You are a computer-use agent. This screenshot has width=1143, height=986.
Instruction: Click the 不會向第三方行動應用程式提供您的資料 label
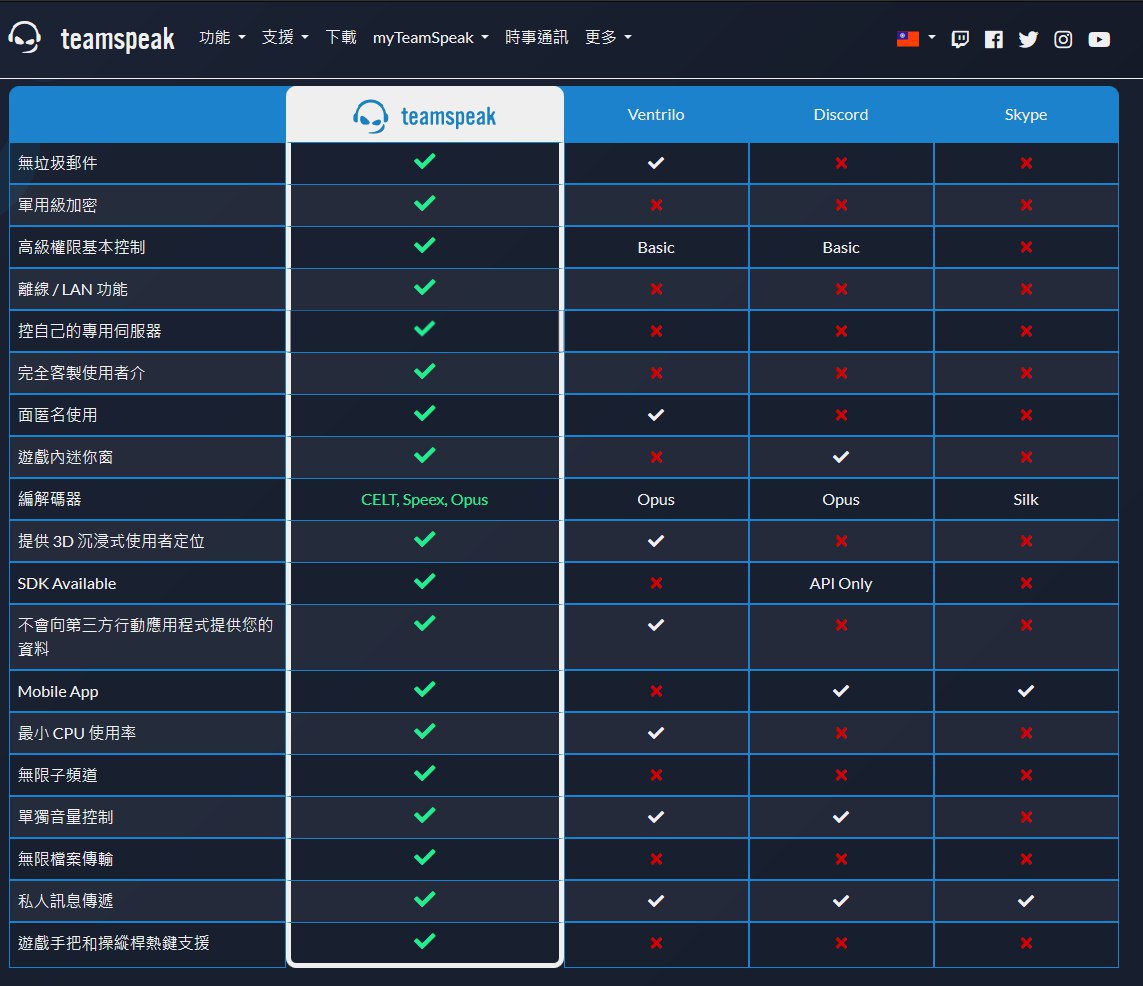[x=145, y=636]
